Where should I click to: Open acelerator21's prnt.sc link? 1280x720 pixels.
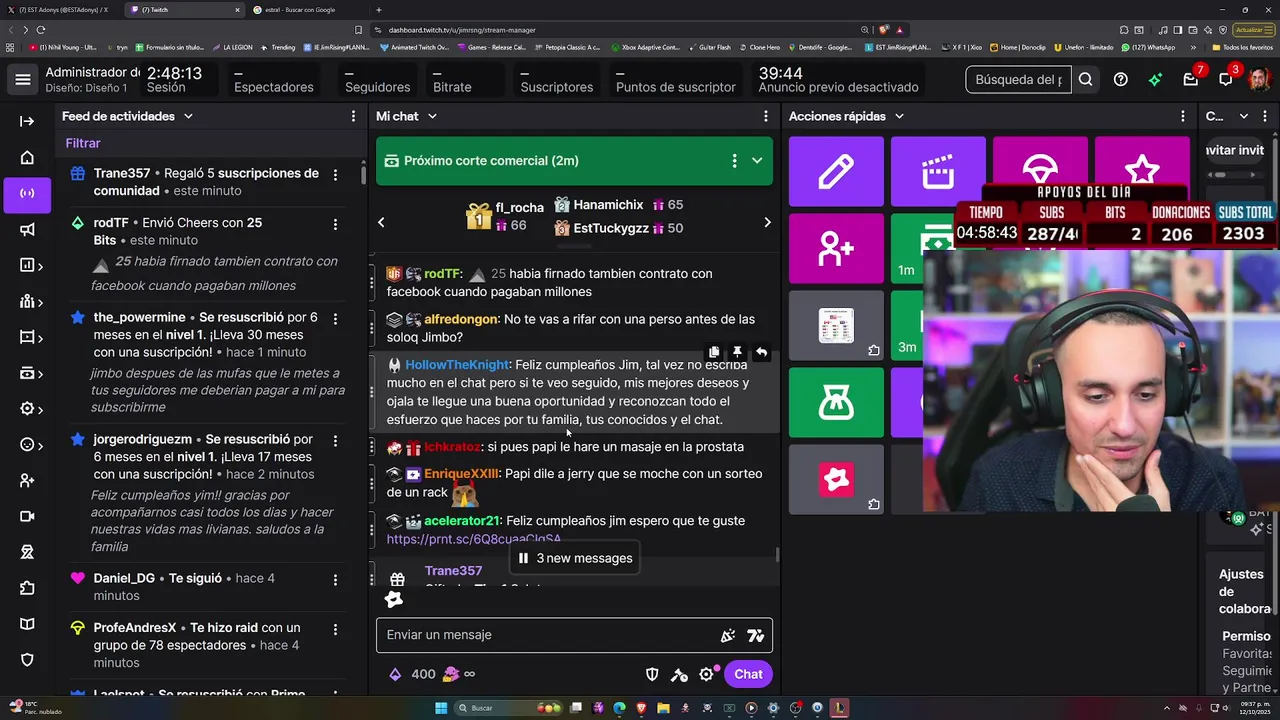[474, 539]
